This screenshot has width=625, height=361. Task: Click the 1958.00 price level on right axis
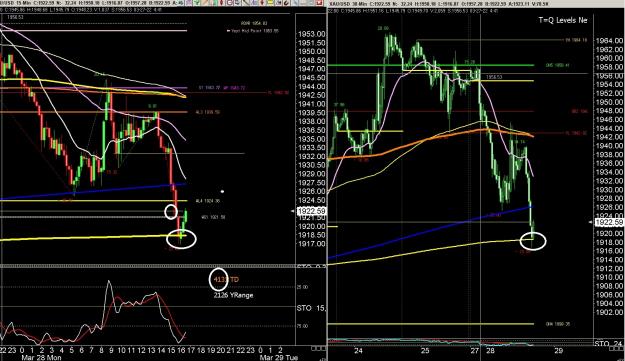609,67
